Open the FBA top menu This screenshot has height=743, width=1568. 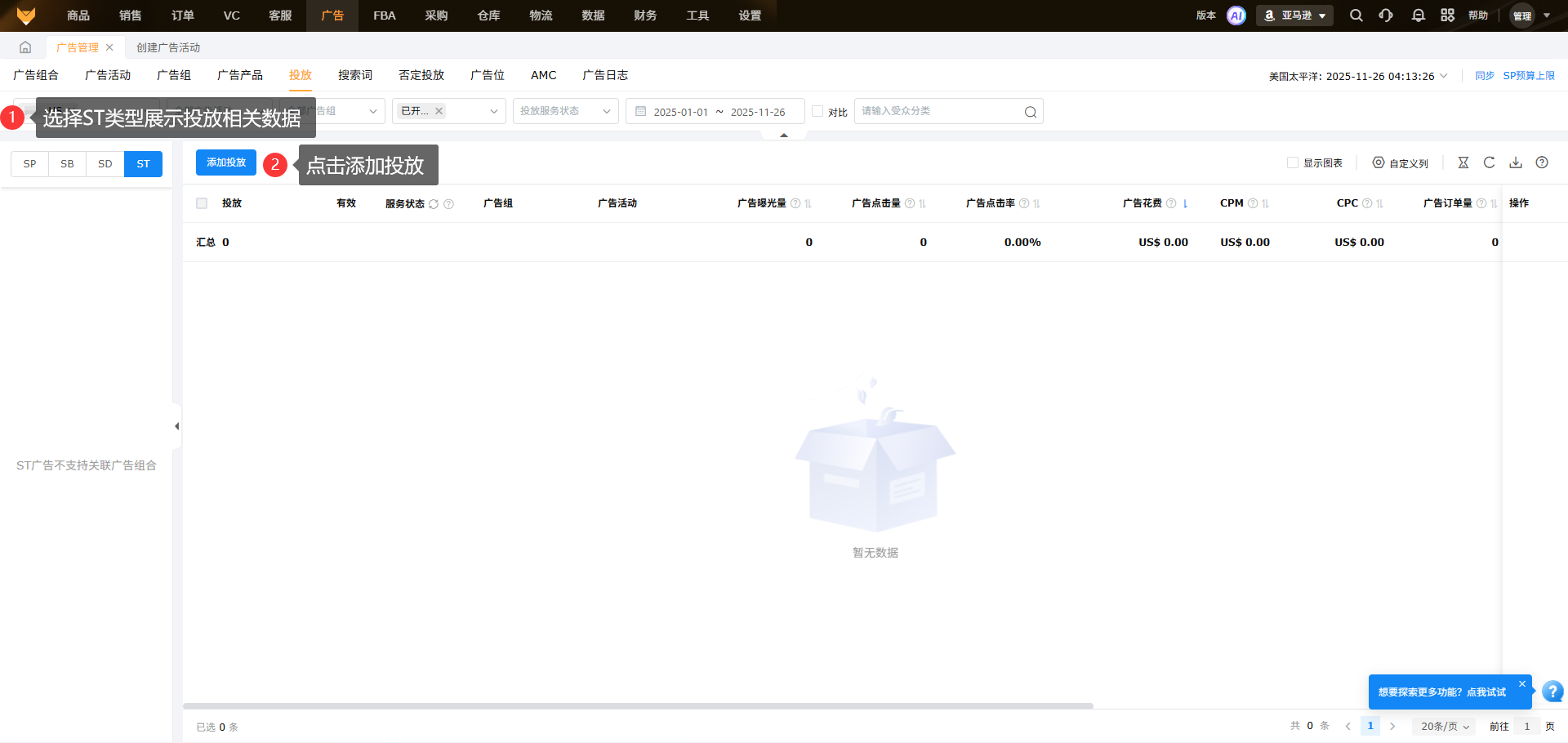tap(385, 16)
